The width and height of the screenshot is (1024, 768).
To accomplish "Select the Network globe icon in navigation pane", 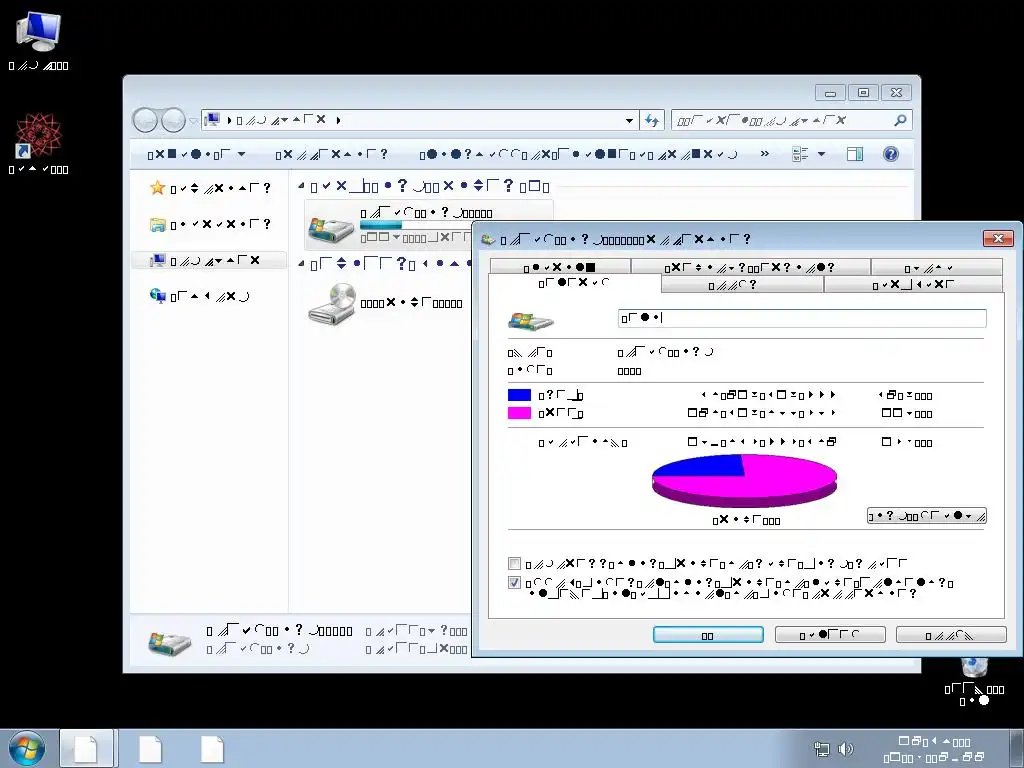I will tap(157, 296).
